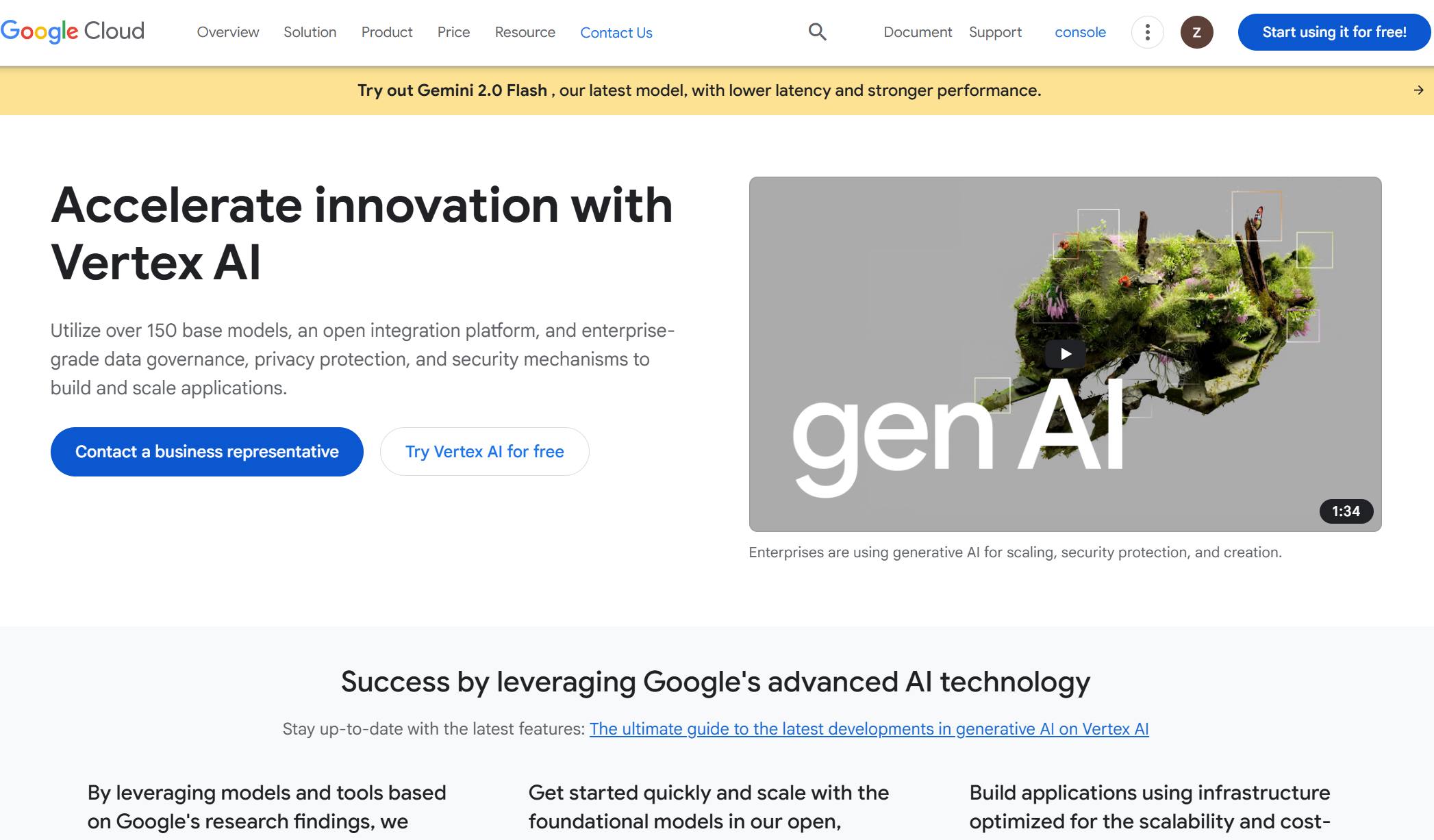The image size is (1434, 840).
Task: Open the ultimate guide to generative AI link
Action: (868, 729)
